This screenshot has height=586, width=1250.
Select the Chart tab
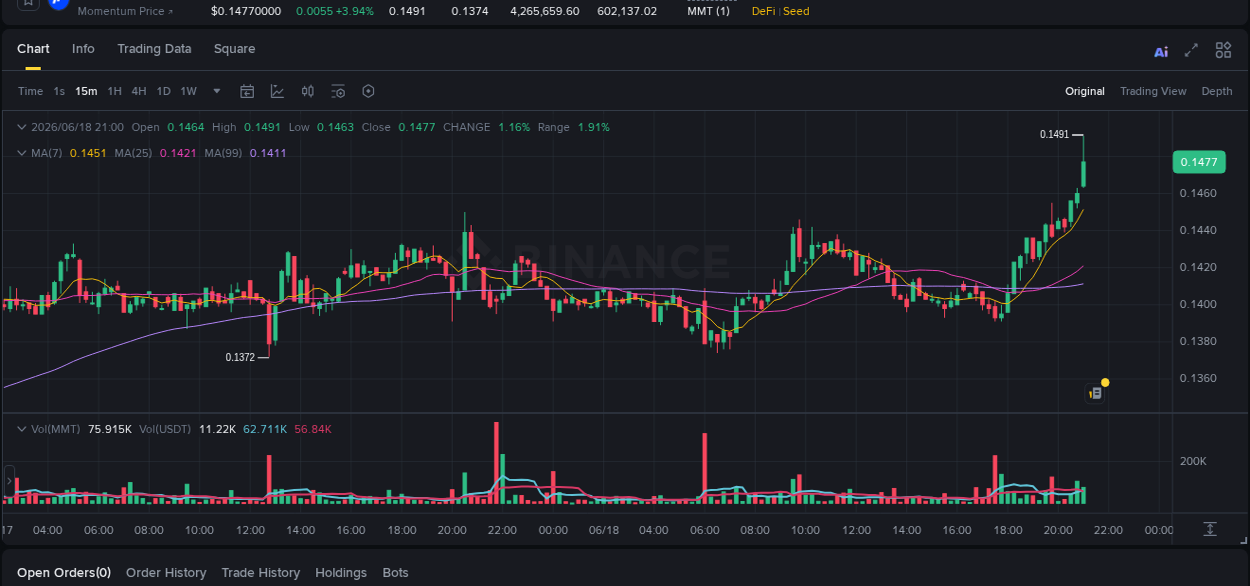coord(33,49)
